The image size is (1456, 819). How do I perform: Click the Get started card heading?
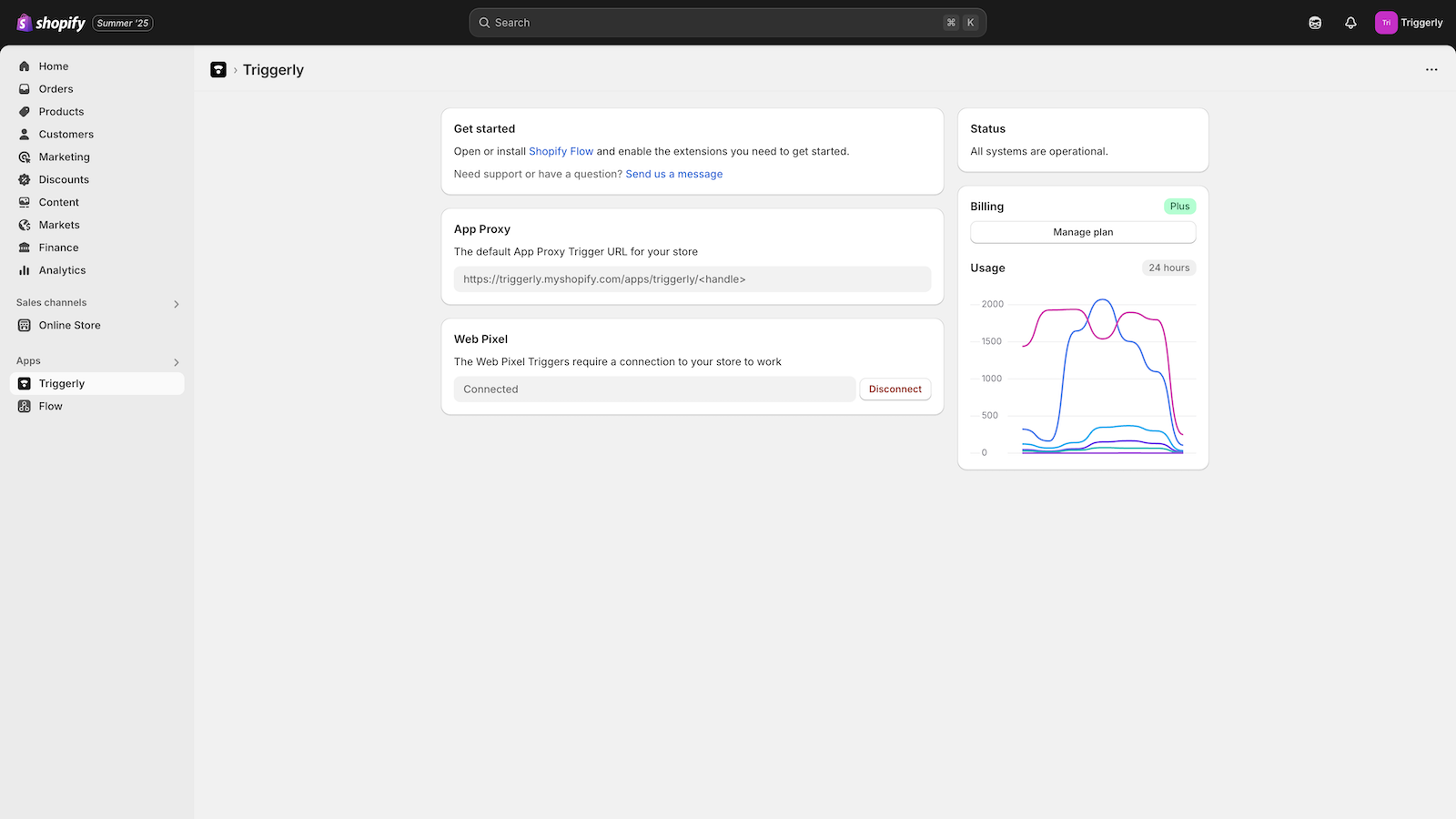coord(484,129)
